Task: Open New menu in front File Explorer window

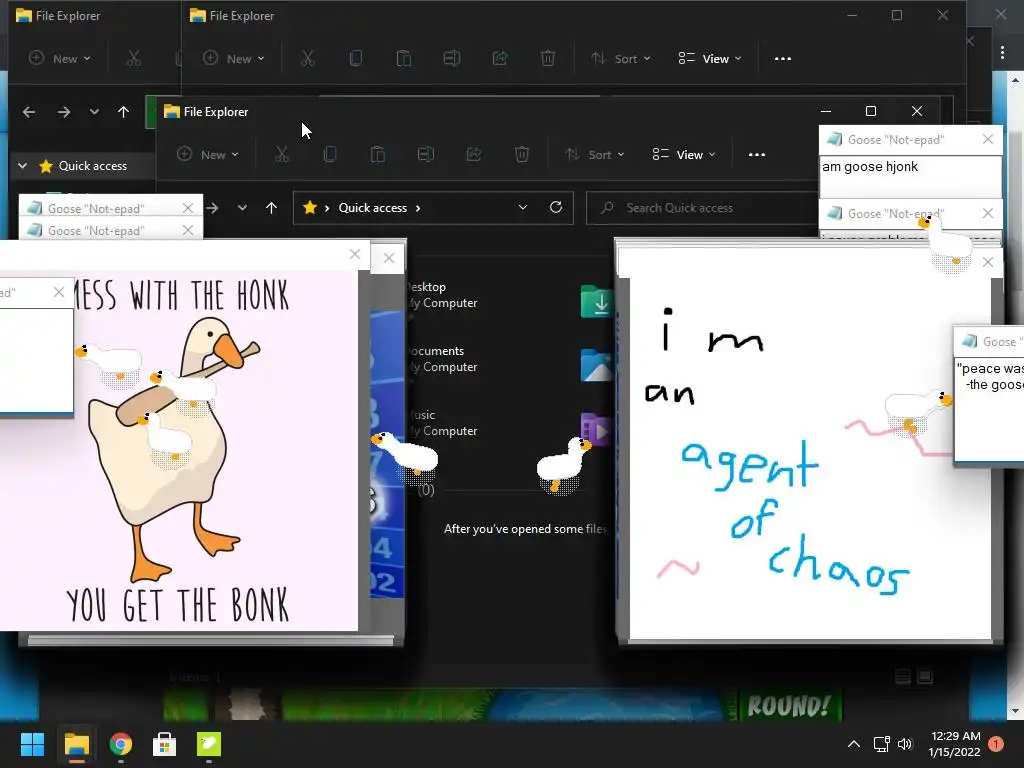Action: (208, 155)
